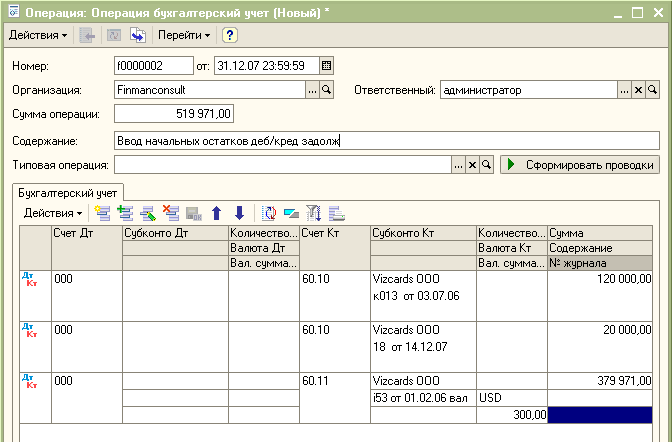Click the refresh cycle icon in table toolbar
The image size is (672, 442).
pyautogui.click(x=269, y=213)
